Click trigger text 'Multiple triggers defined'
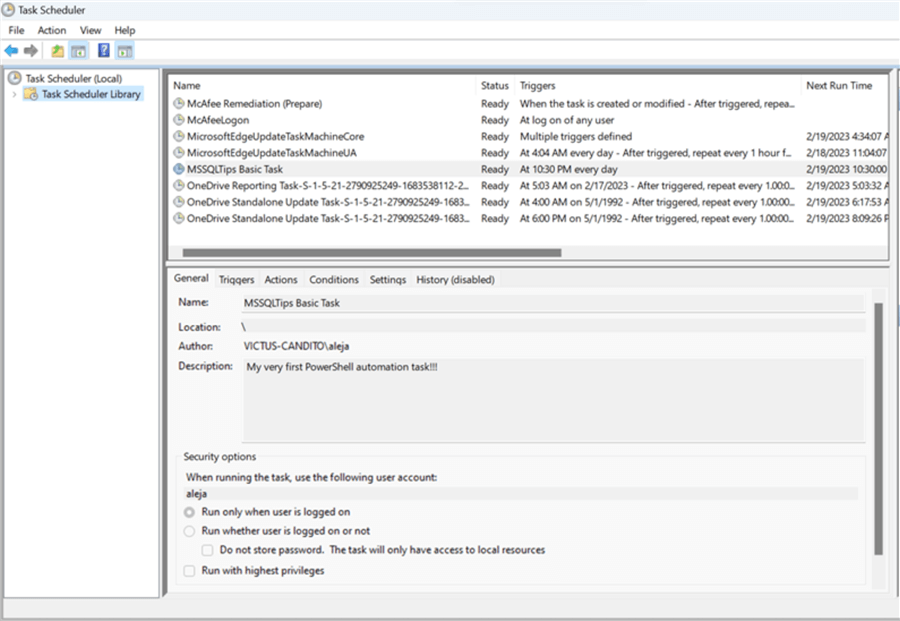The width and height of the screenshot is (900, 621). (576, 137)
